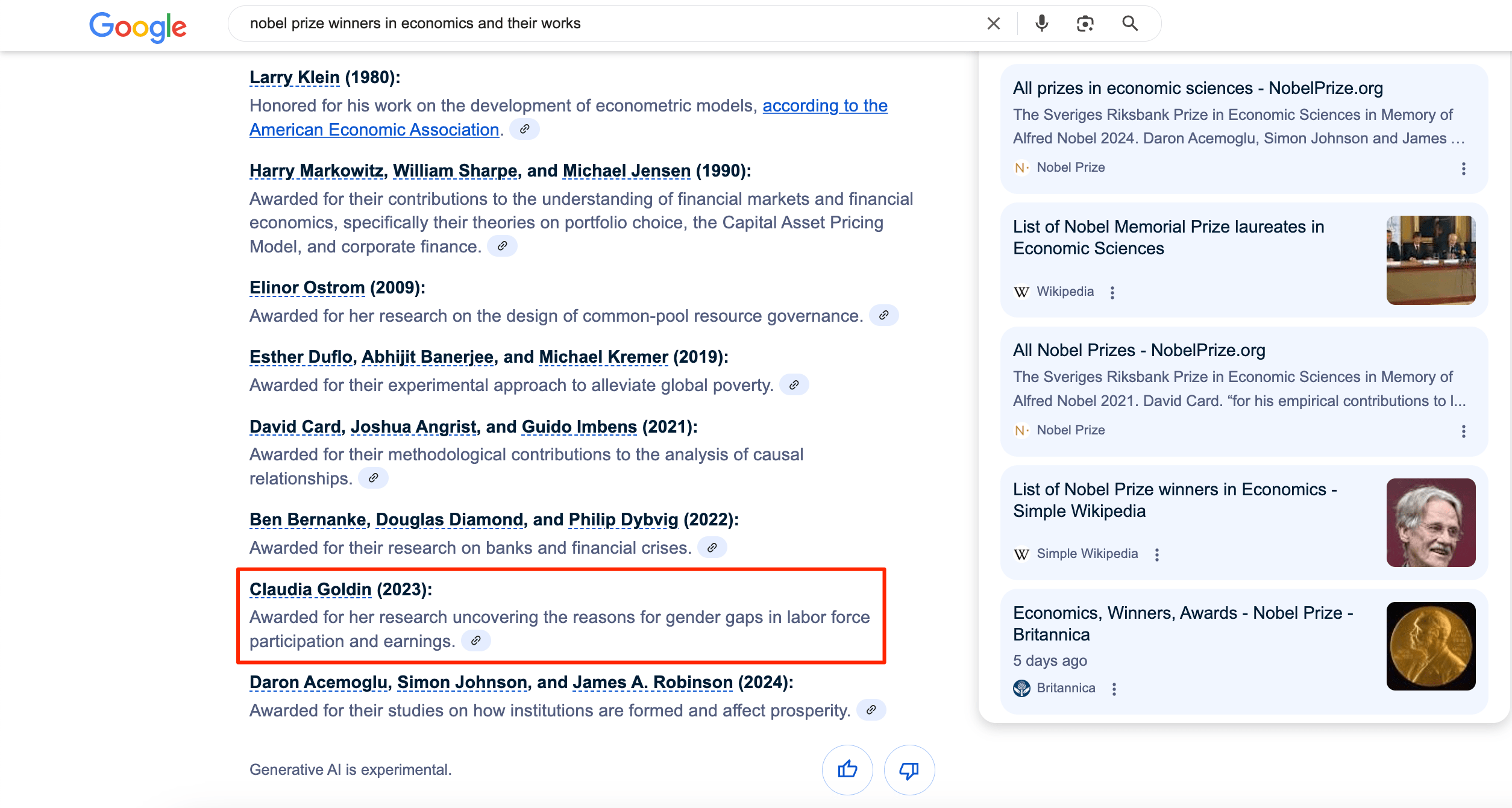
Task: Open source link icon after Markowitz corporate finance text
Action: coord(502,246)
